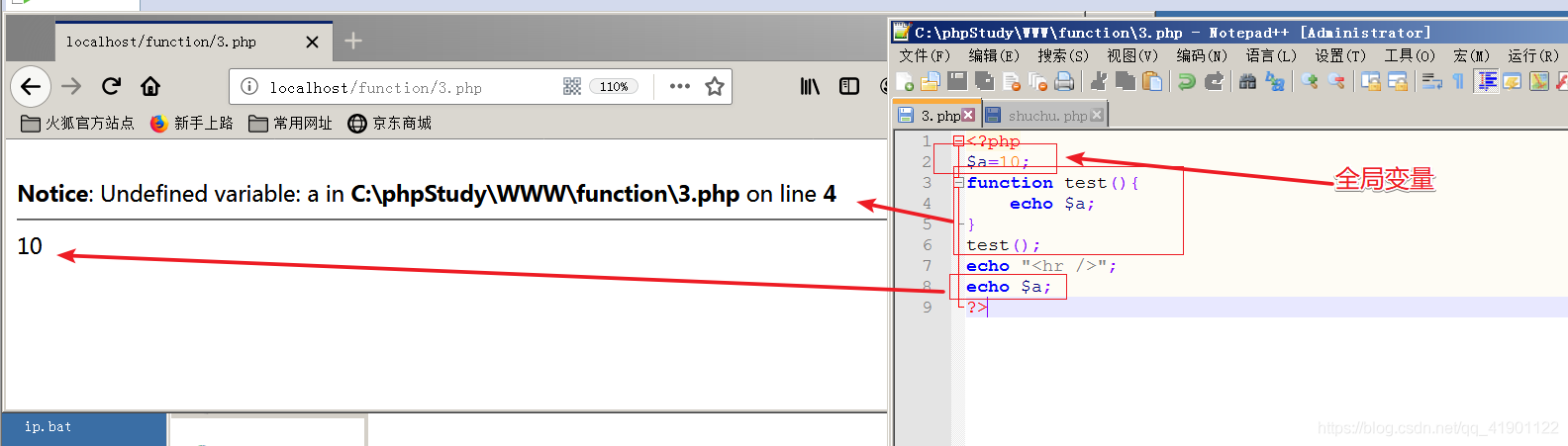The height and width of the screenshot is (446, 1568).
Task: Click the localhost/function/3.php address field
Action: tap(396, 88)
